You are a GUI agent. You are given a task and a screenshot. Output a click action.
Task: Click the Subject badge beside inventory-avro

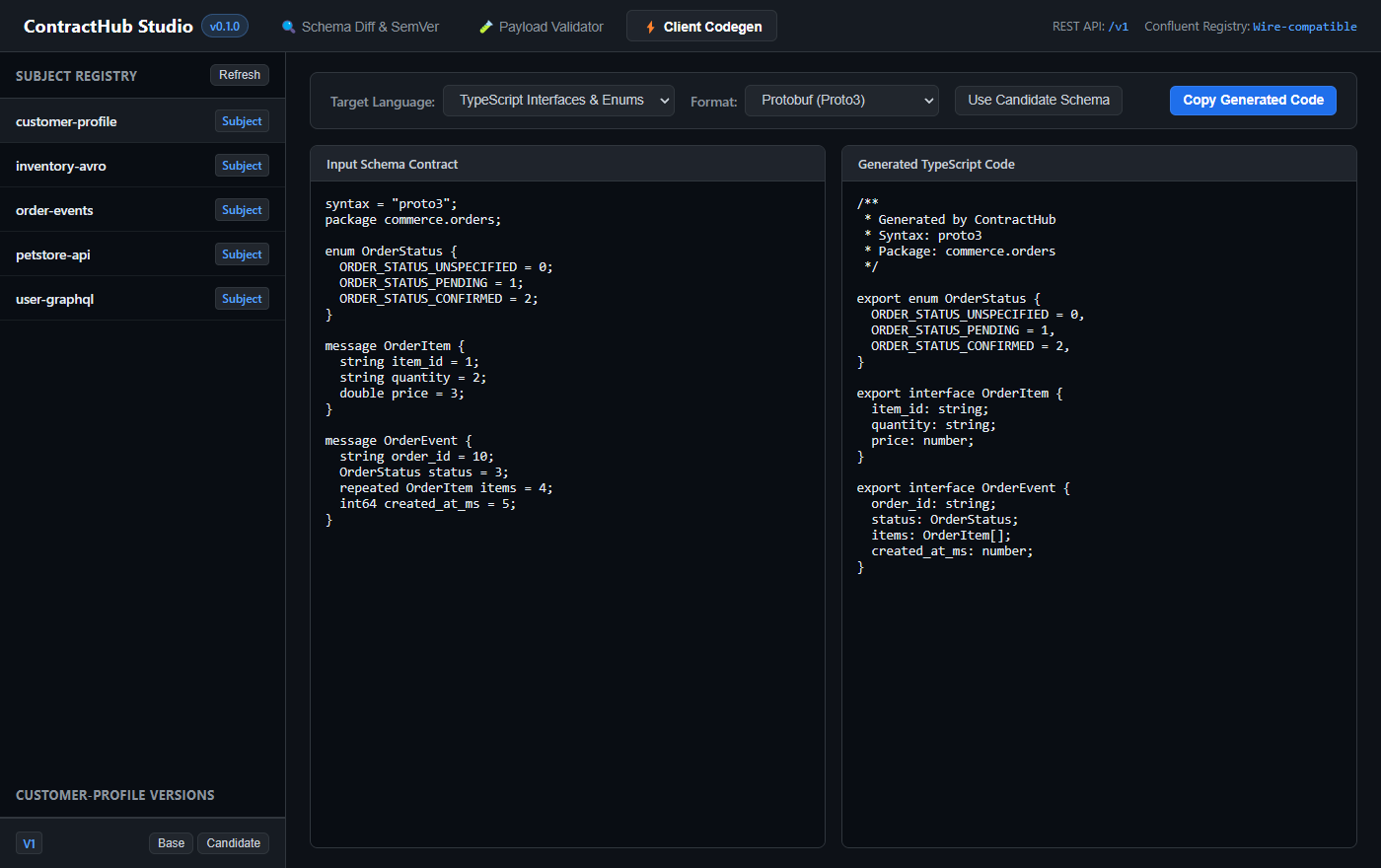pos(242,166)
